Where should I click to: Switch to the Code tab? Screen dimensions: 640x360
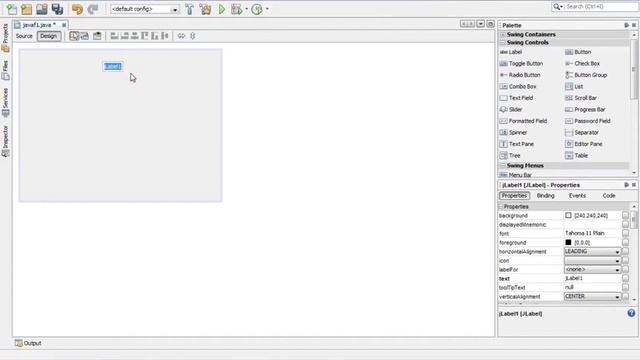[x=609, y=196]
